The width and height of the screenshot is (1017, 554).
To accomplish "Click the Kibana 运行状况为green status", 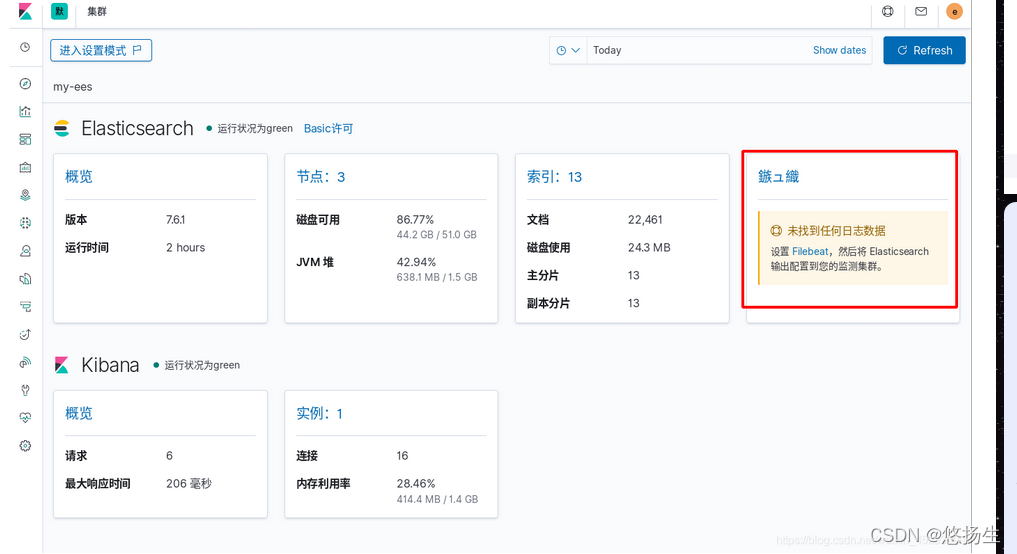I will pyautogui.click(x=202, y=365).
